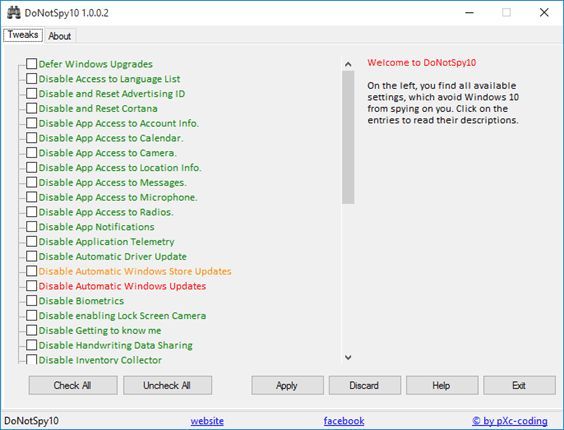
Task: Open the © by pXc-coding link
Action: pyautogui.click(x=510, y=421)
